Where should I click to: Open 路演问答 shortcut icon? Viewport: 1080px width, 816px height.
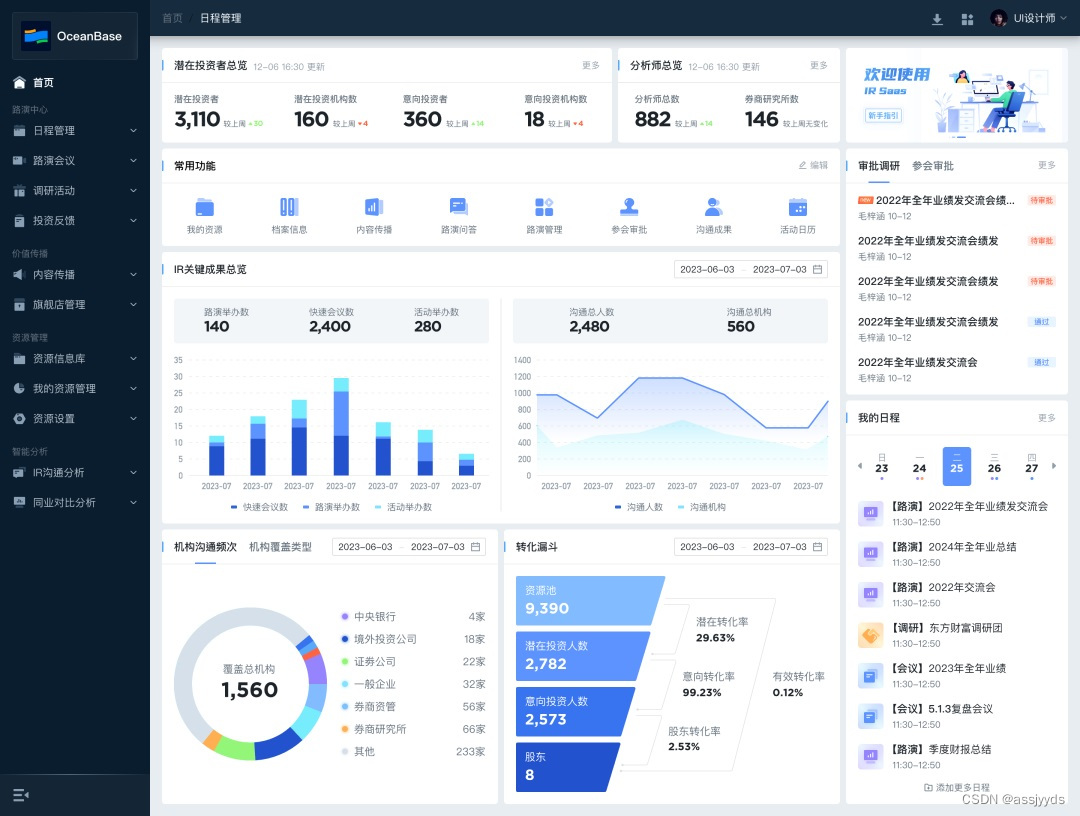(x=459, y=207)
